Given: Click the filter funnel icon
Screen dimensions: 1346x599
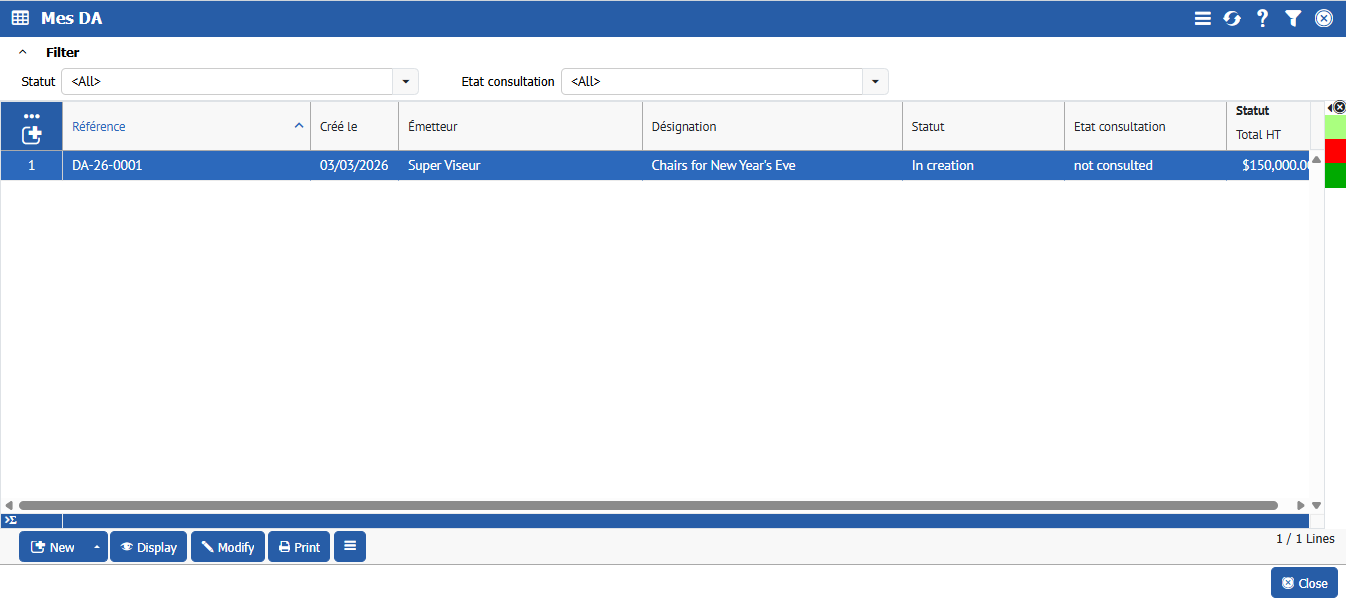Looking at the screenshot, I should 1293,18.
